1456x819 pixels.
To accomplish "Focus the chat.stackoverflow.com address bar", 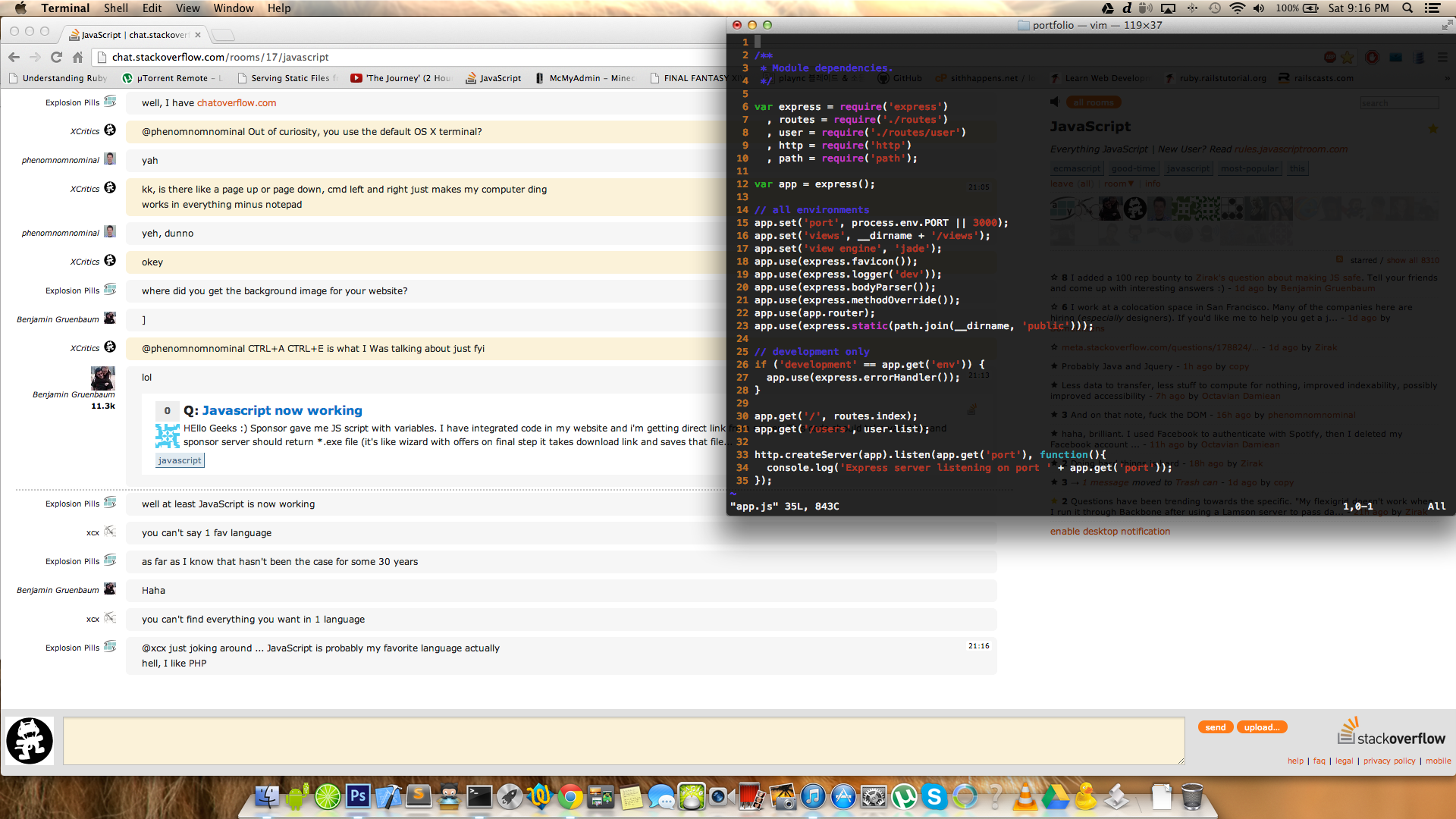I will pyautogui.click(x=409, y=57).
